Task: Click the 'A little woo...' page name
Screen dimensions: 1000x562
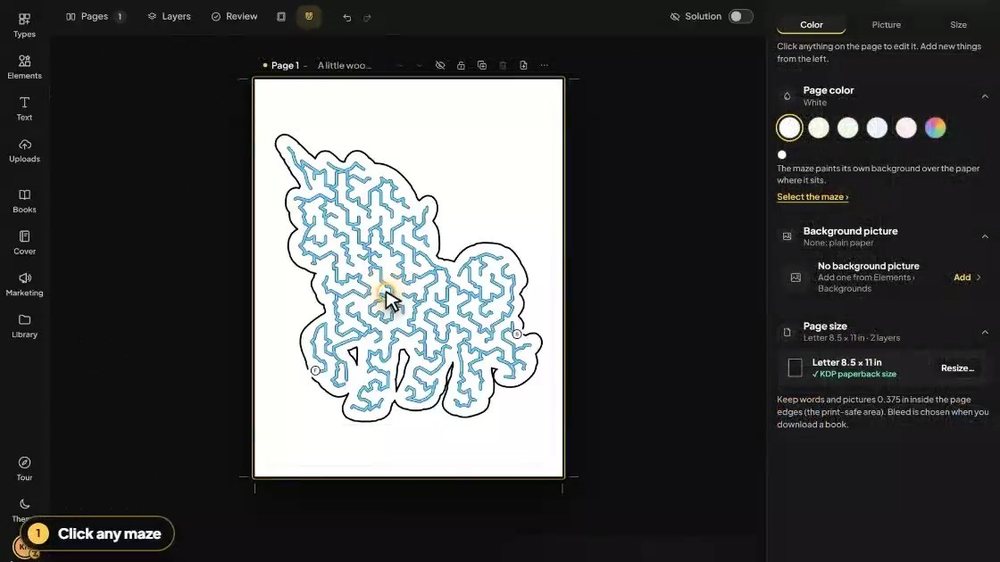Action: pos(344,65)
